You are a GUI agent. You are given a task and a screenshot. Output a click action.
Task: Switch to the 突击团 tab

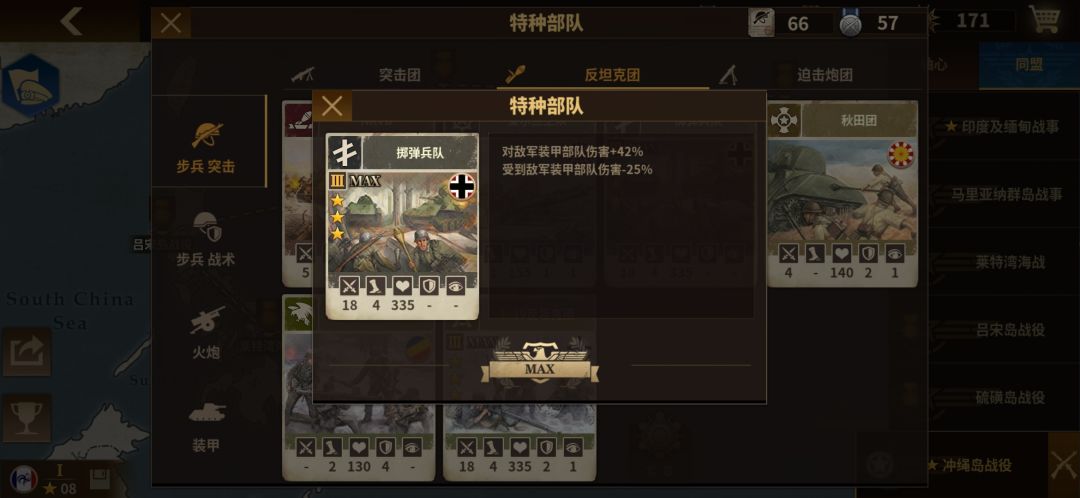pos(399,75)
